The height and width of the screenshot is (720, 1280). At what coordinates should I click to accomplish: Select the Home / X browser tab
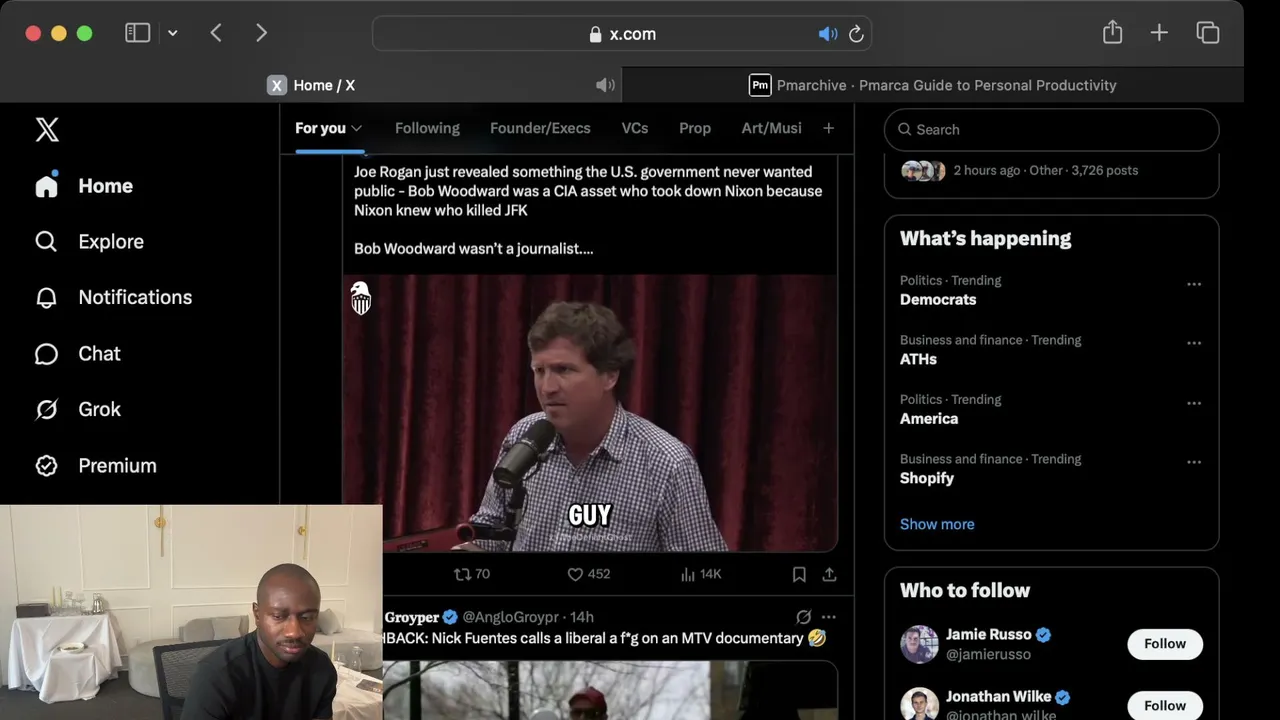pyautogui.click(x=313, y=85)
